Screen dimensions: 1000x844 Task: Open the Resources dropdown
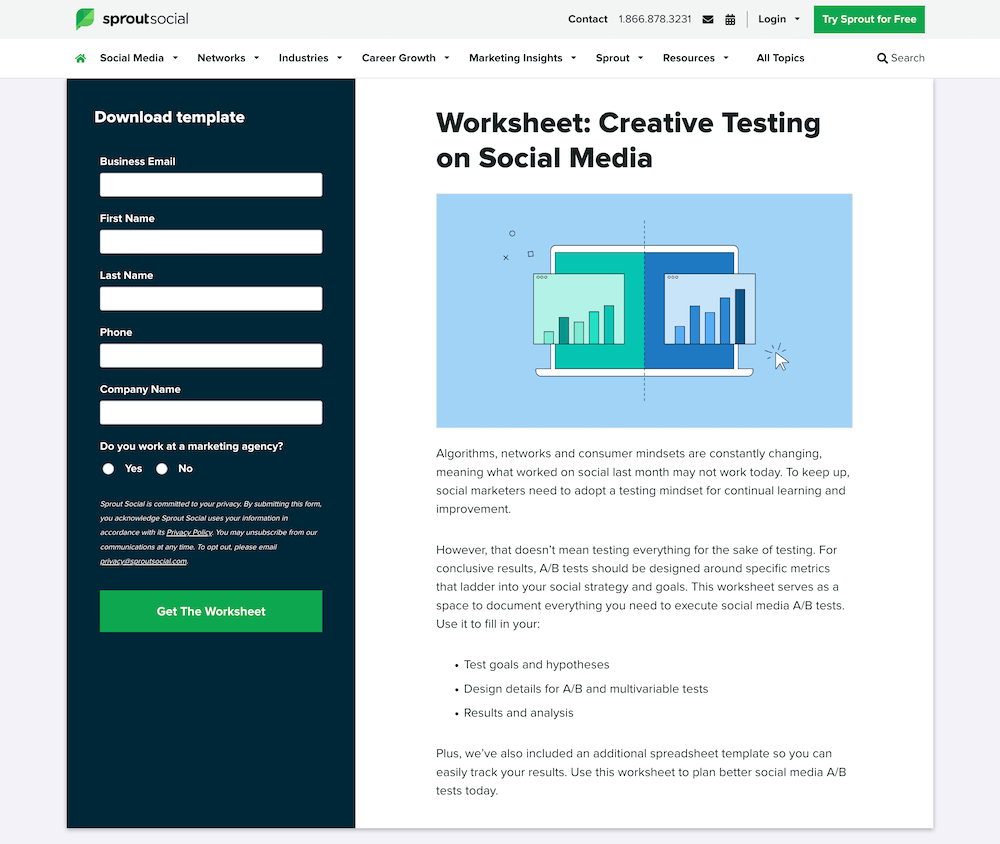(x=689, y=58)
